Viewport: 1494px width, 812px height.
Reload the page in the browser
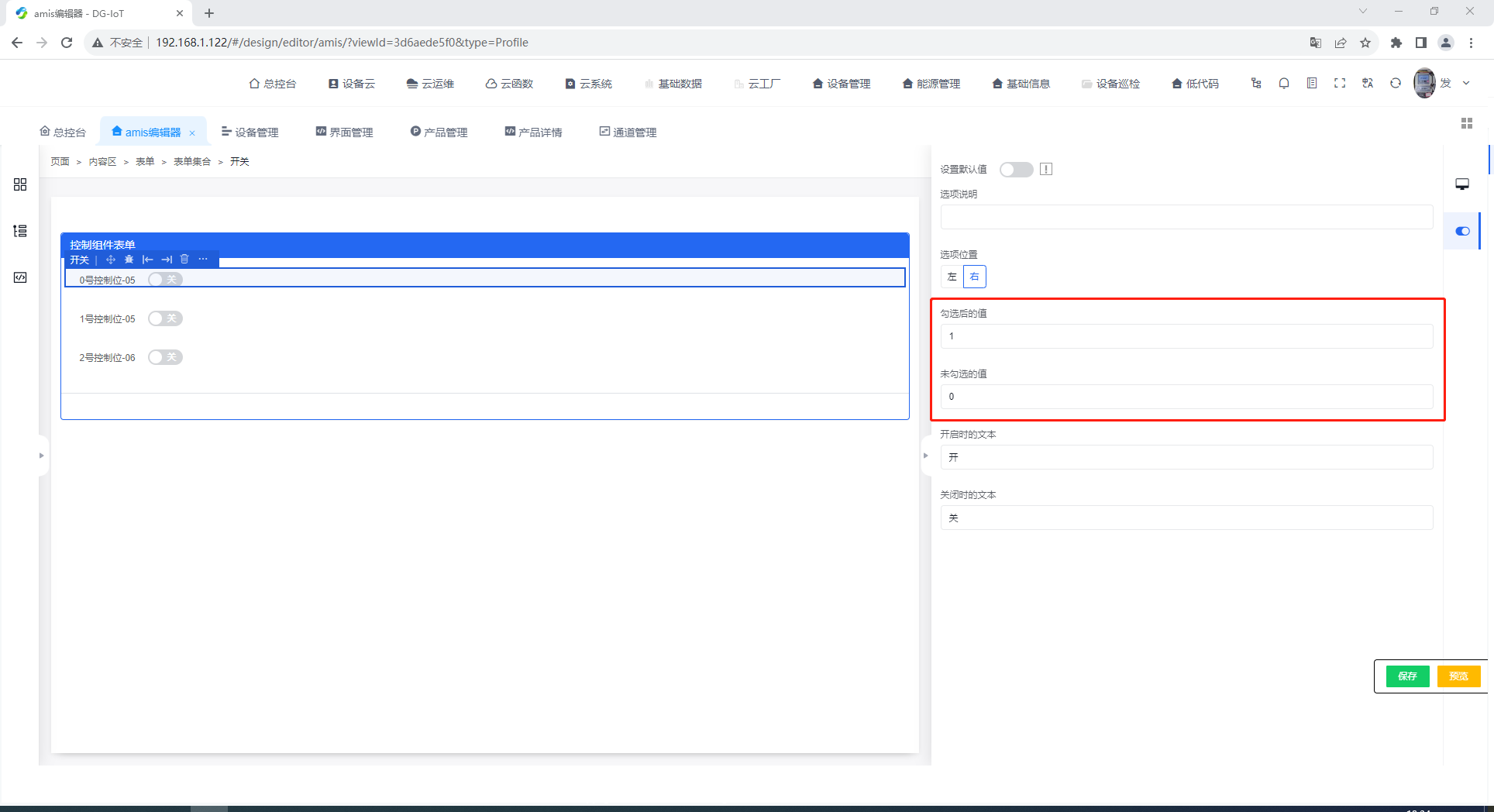tap(67, 43)
